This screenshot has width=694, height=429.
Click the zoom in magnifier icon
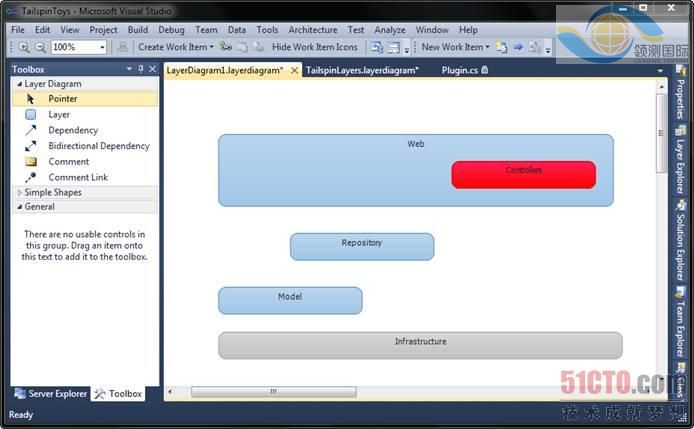pos(24,47)
